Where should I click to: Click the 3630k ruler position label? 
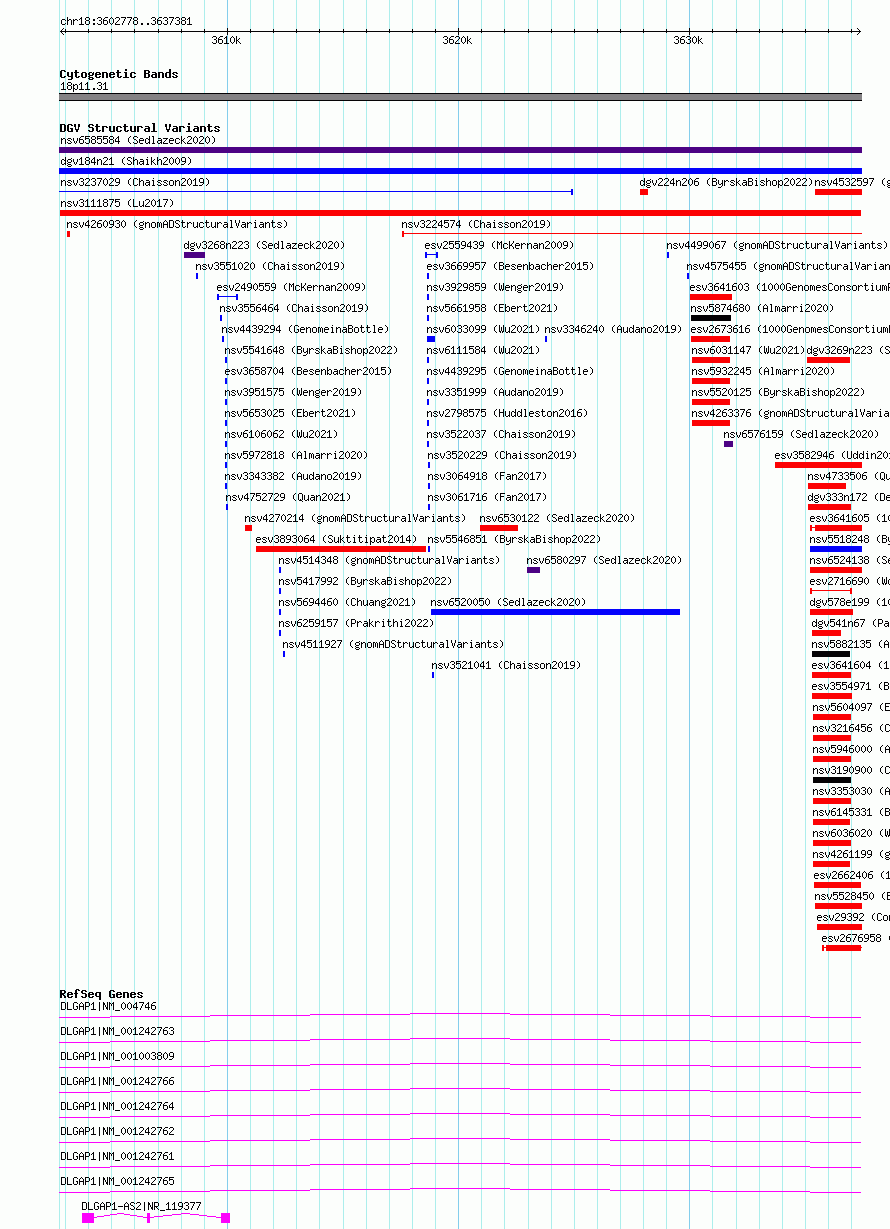coord(688,40)
